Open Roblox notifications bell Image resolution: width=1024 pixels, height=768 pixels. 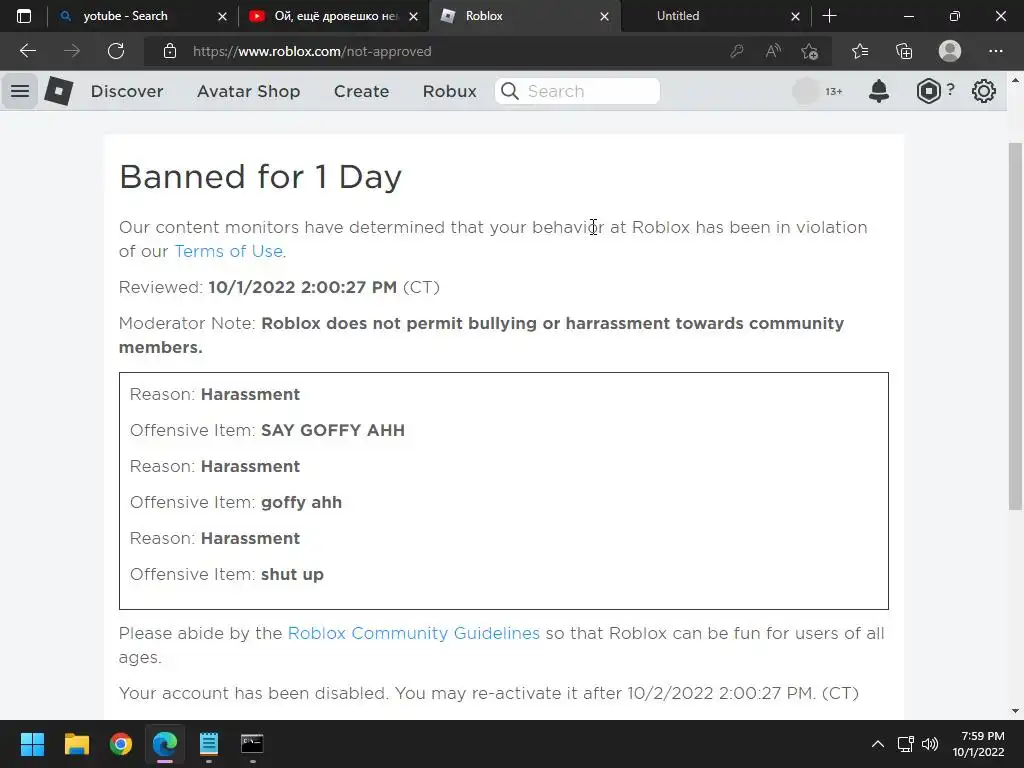point(879,91)
